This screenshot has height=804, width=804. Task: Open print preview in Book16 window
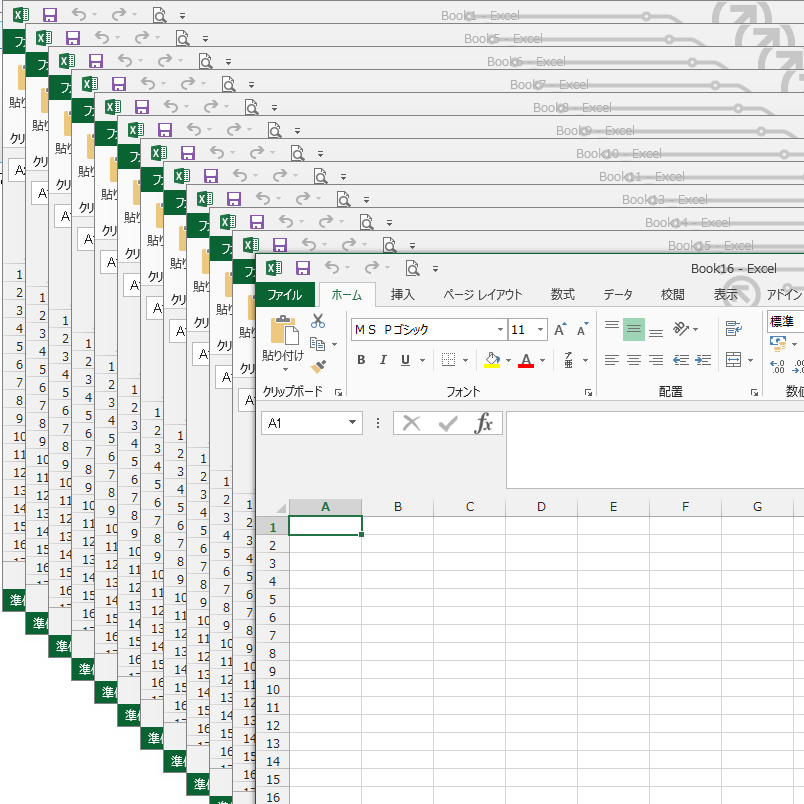pos(412,268)
